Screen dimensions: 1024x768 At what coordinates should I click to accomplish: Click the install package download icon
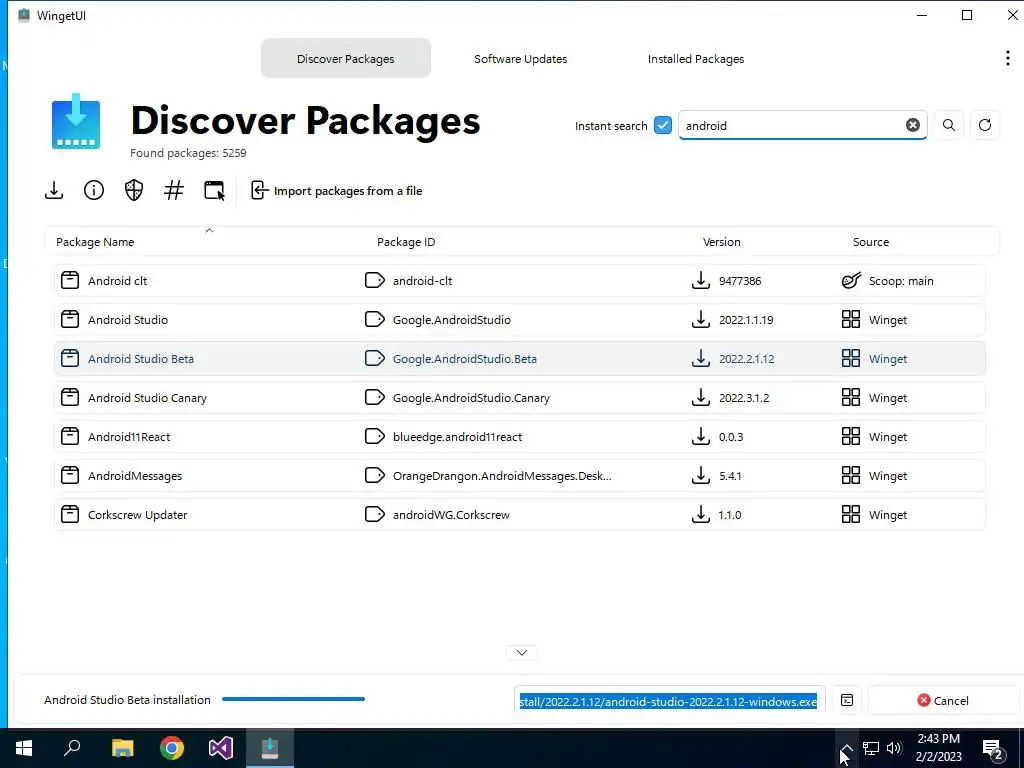coord(54,191)
